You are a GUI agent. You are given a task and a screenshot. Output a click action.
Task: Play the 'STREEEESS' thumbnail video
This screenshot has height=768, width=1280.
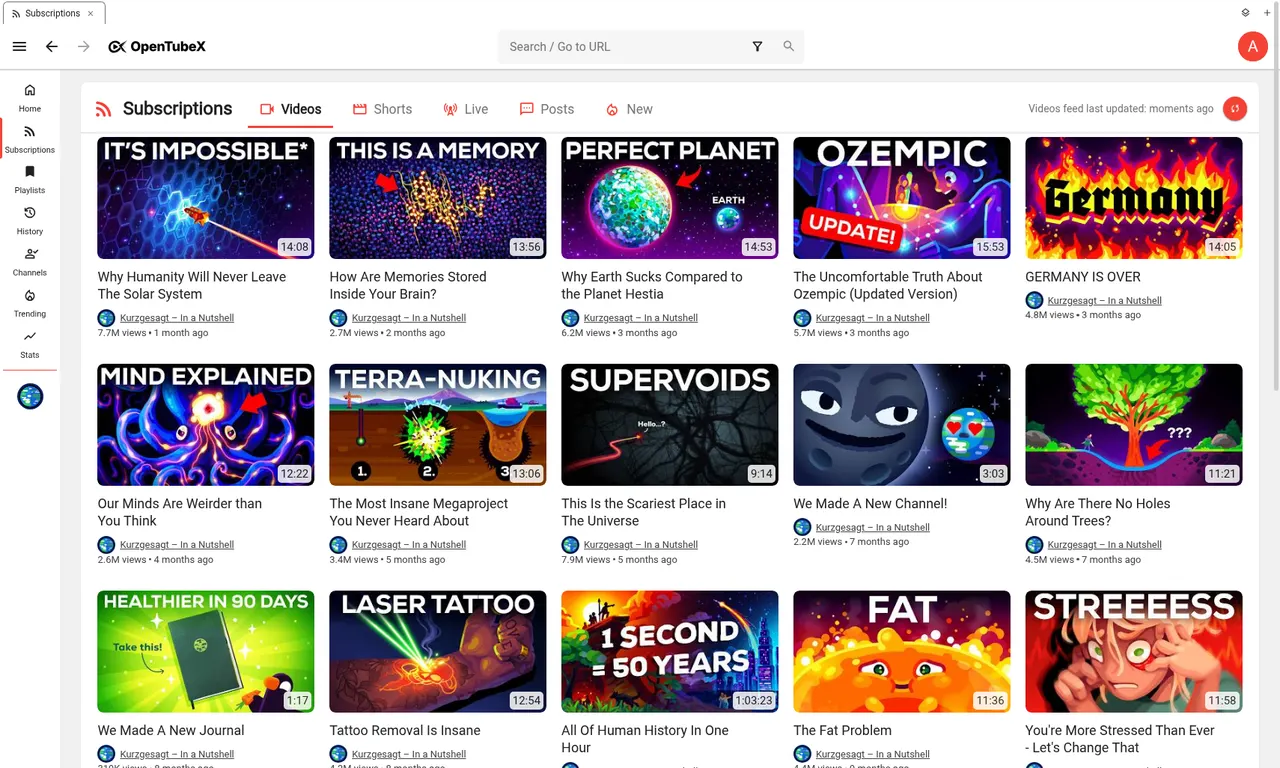click(1134, 652)
